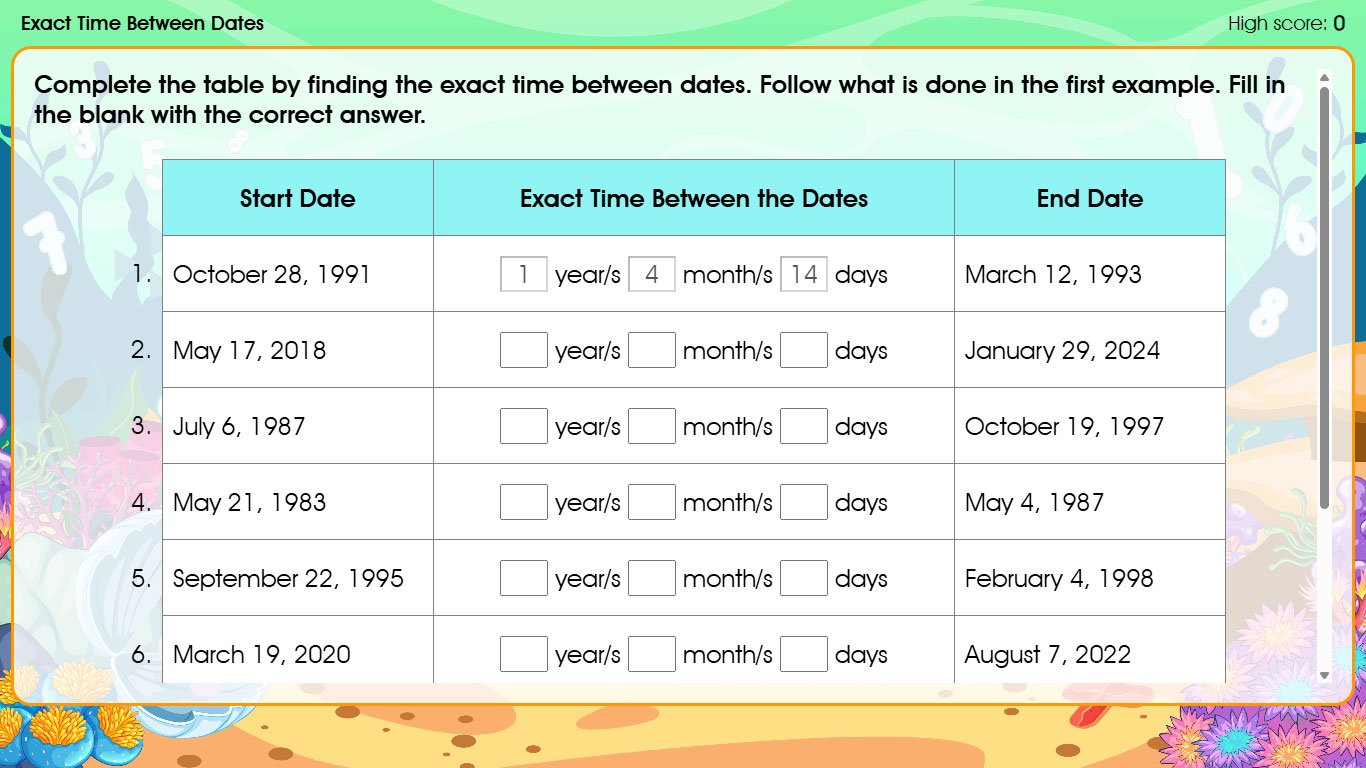This screenshot has height=768, width=1366.
Task: Click the example days box showing 14
Action: (x=803, y=274)
